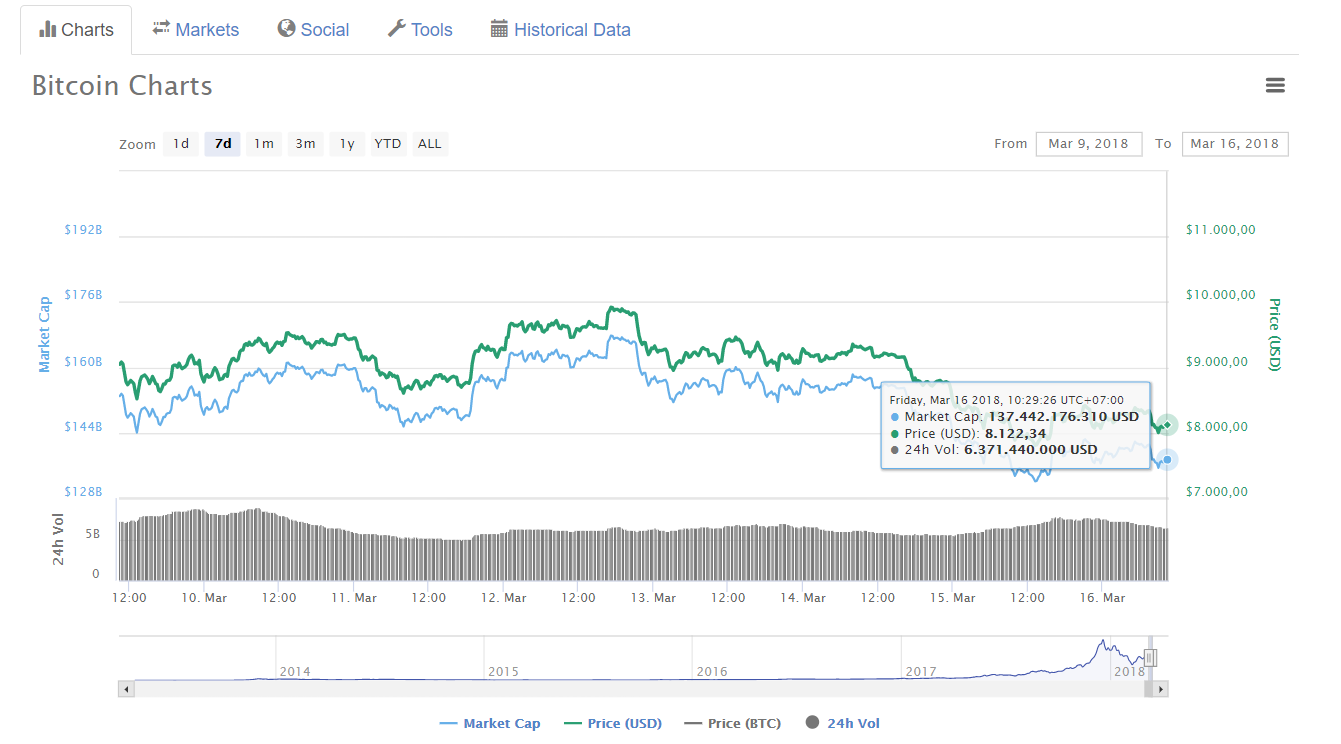
Task: Open the chart hamburger menu
Action: (1275, 86)
